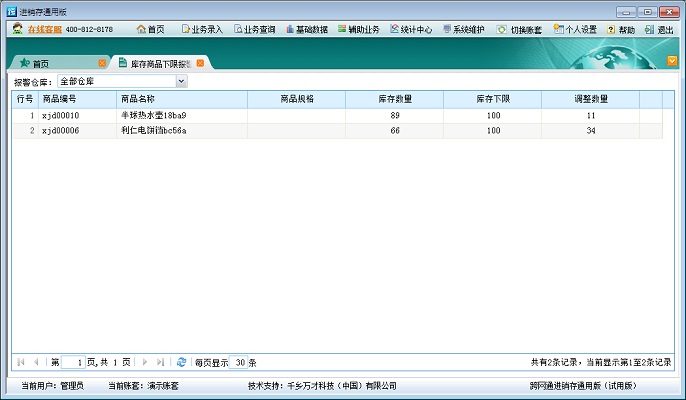Click the 切换账套 switch account icon
Image resolution: width=686 pixels, height=400 pixels.
click(x=520, y=30)
